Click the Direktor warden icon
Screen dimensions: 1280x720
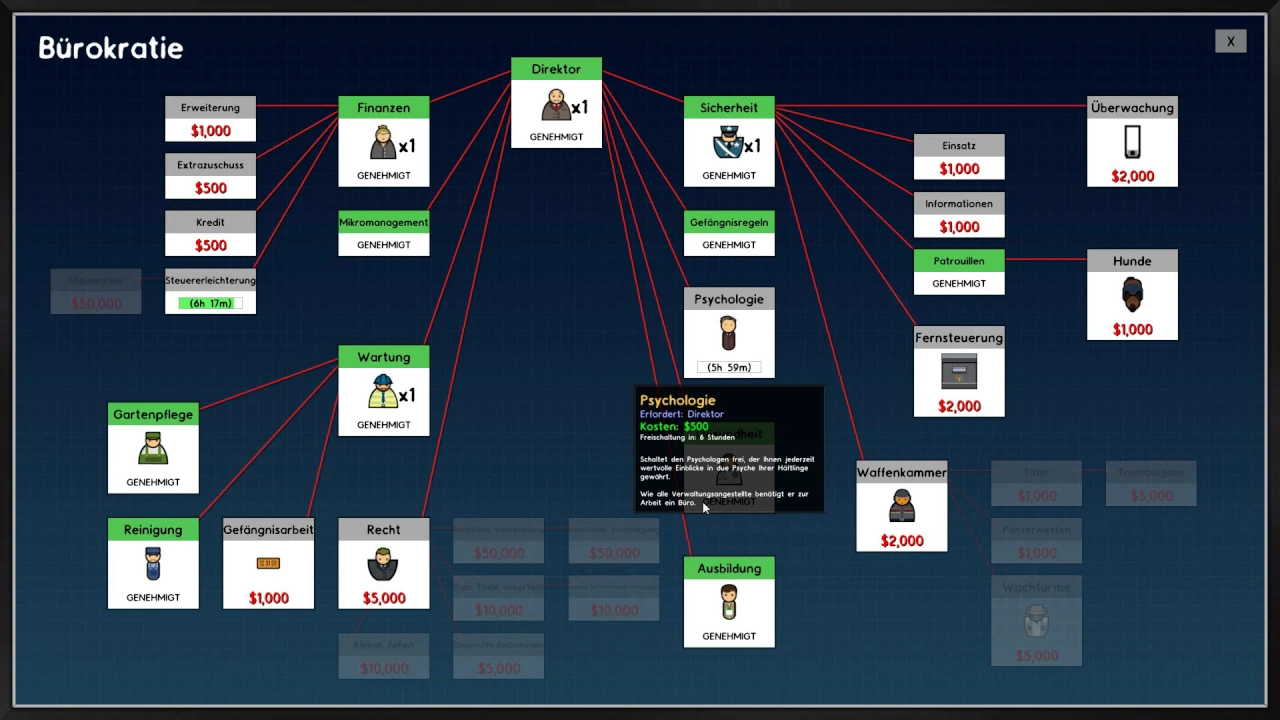point(556,105)
